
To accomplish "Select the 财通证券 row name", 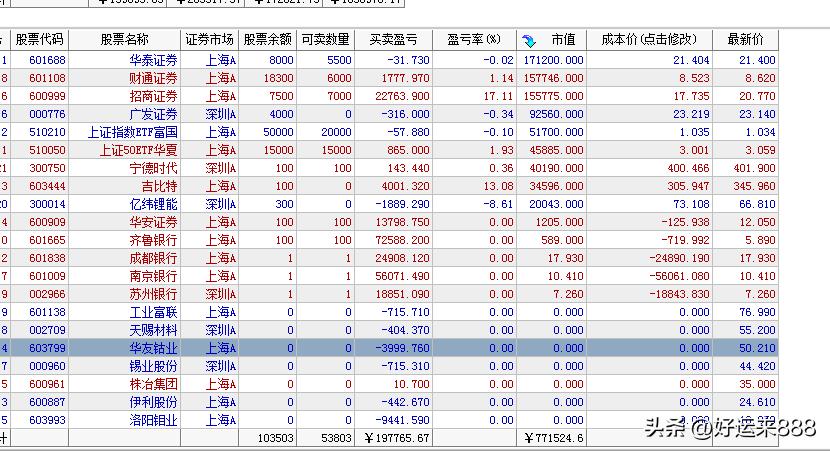I will (154, 78).
